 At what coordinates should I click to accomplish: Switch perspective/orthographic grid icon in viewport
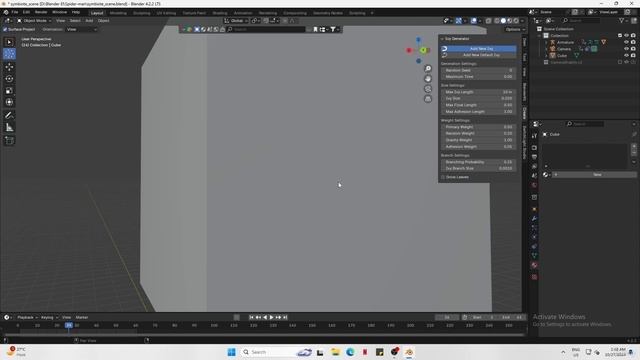[x=428, y=99]
